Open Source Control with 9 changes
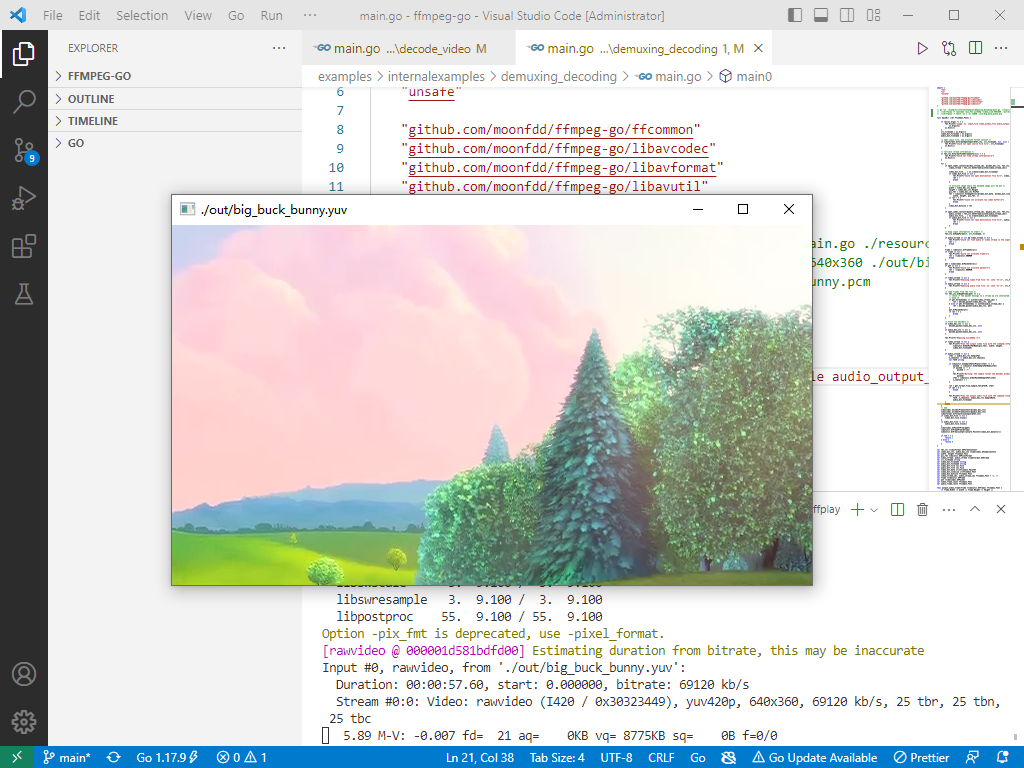The image size is (1024, 768). pyautogui.click(x=25, y=150)
